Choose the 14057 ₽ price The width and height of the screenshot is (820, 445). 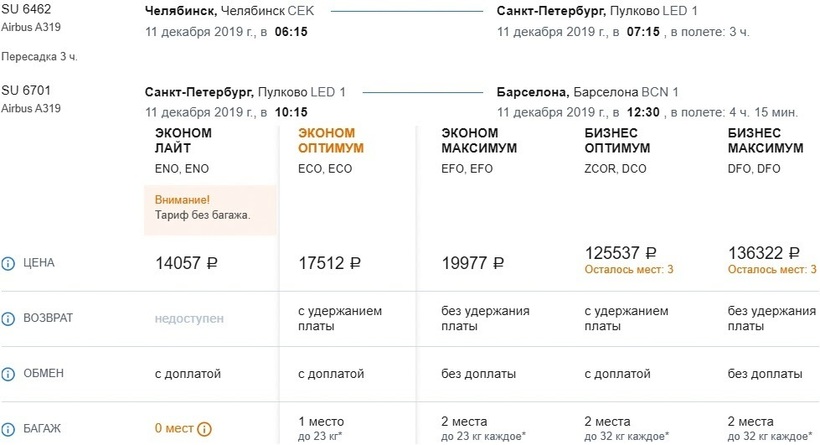[186, 264]
